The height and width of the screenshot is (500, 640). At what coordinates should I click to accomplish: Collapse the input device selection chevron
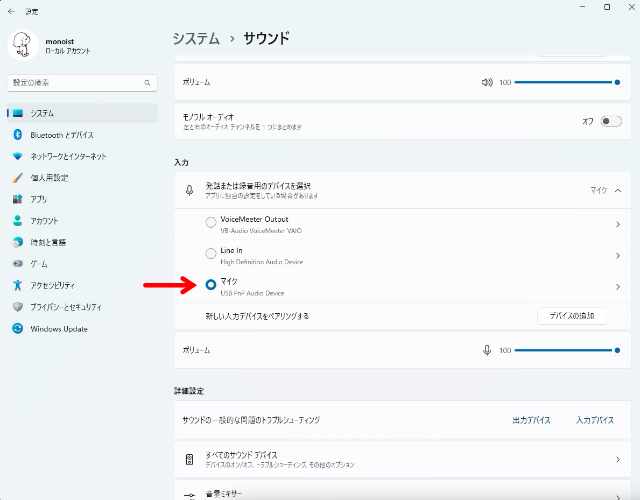tap(618, 190)
